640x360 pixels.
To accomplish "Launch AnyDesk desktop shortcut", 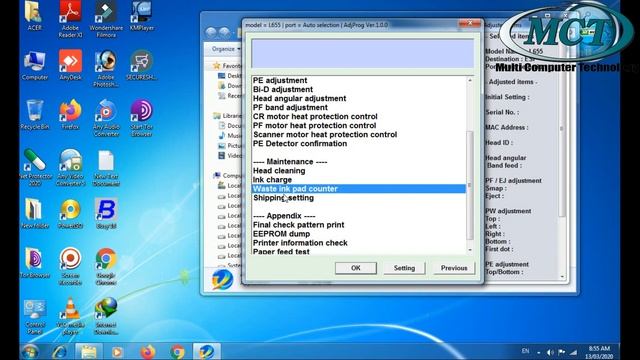I will pos(70,65).
